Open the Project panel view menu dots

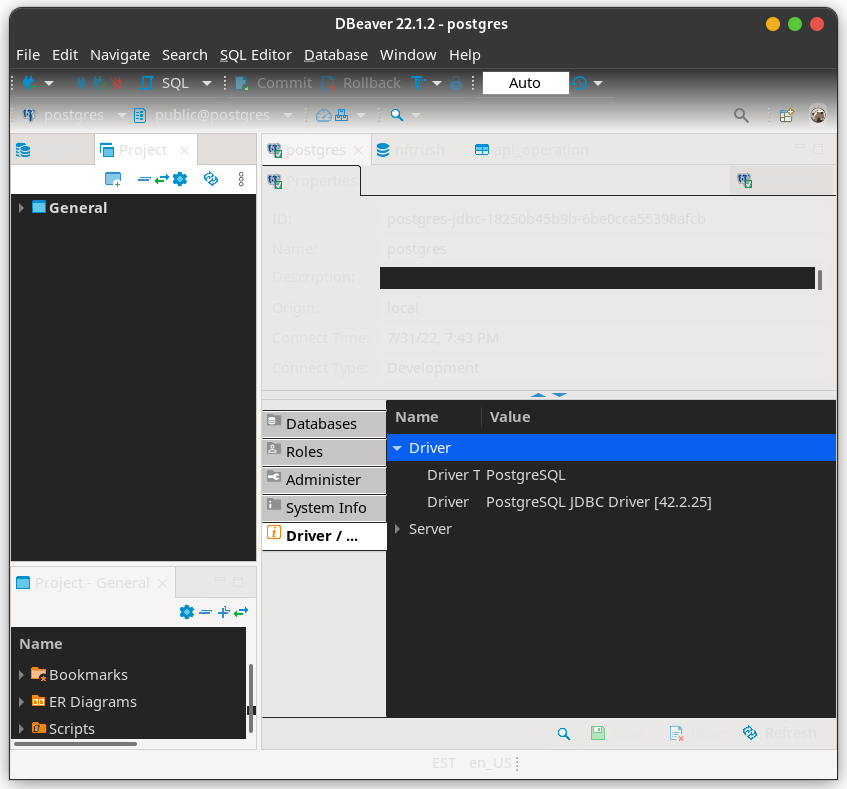point(241,179)
